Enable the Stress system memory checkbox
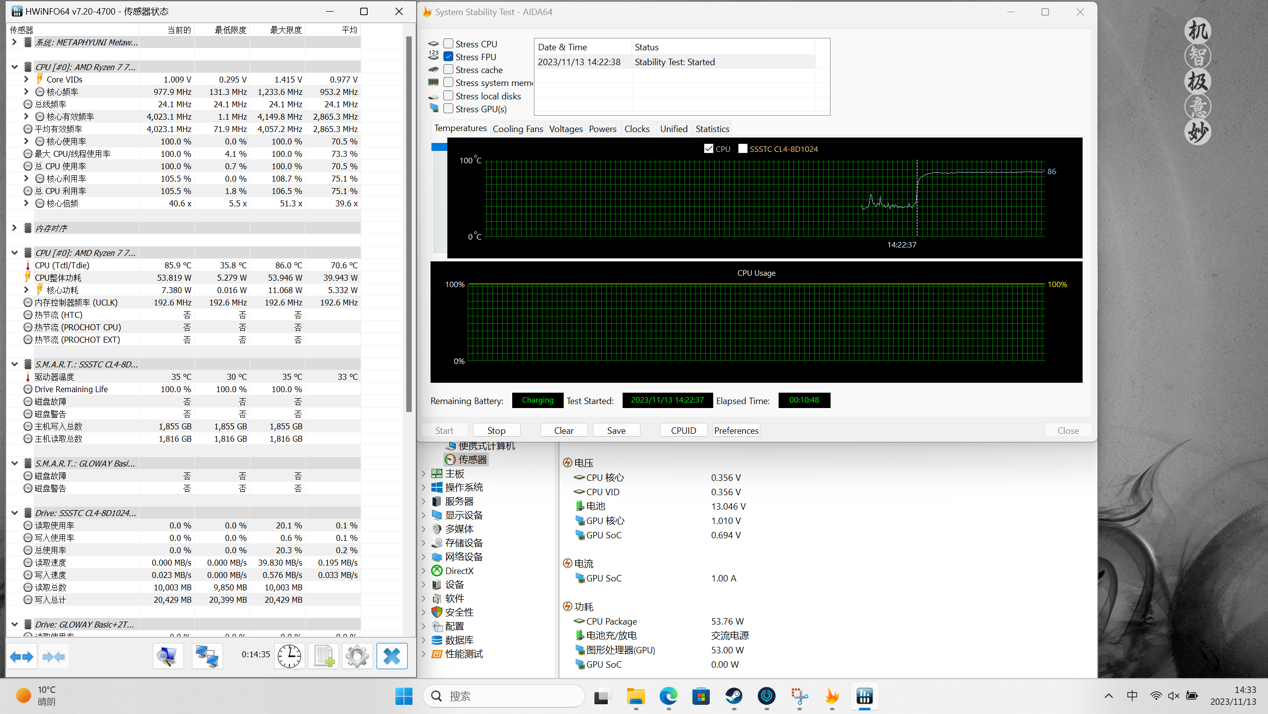1268x714 pixels. click(449, 83)
